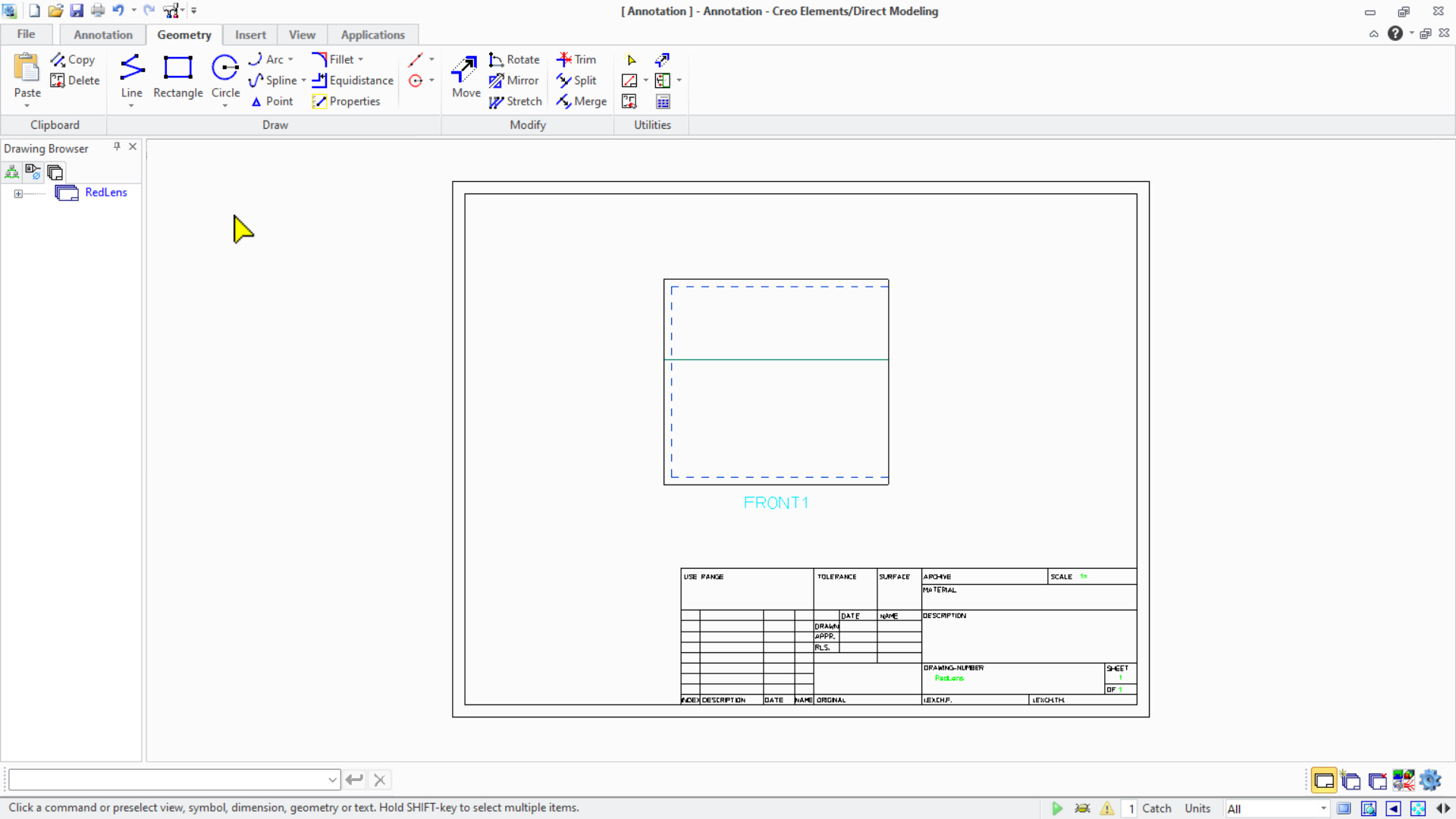This screenshot has width=1456, height=819.
Task: Click the Units button in status bar
Action: [x=1197, y=808]
